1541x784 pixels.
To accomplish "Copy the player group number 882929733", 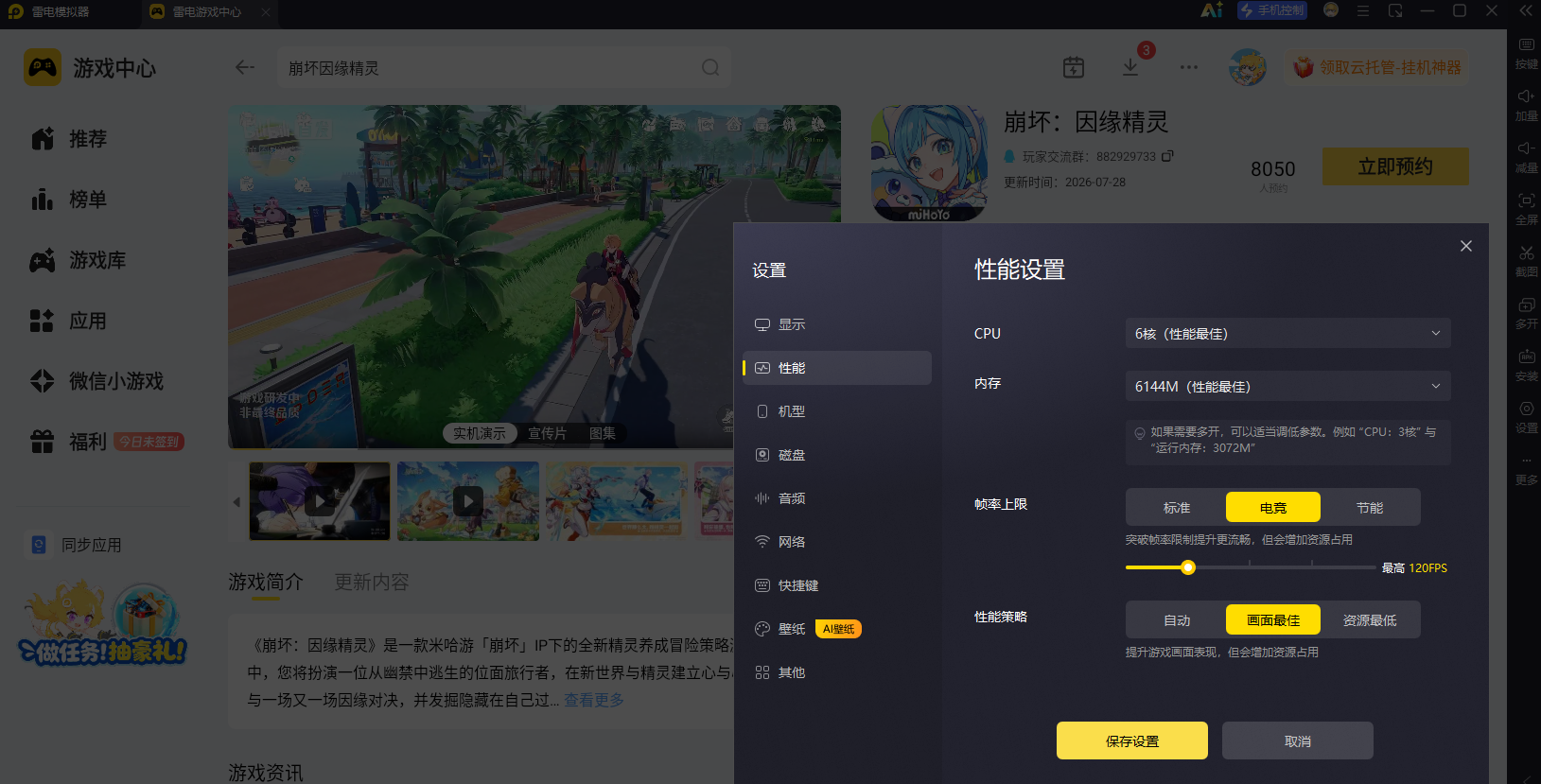I will 1167,156.
